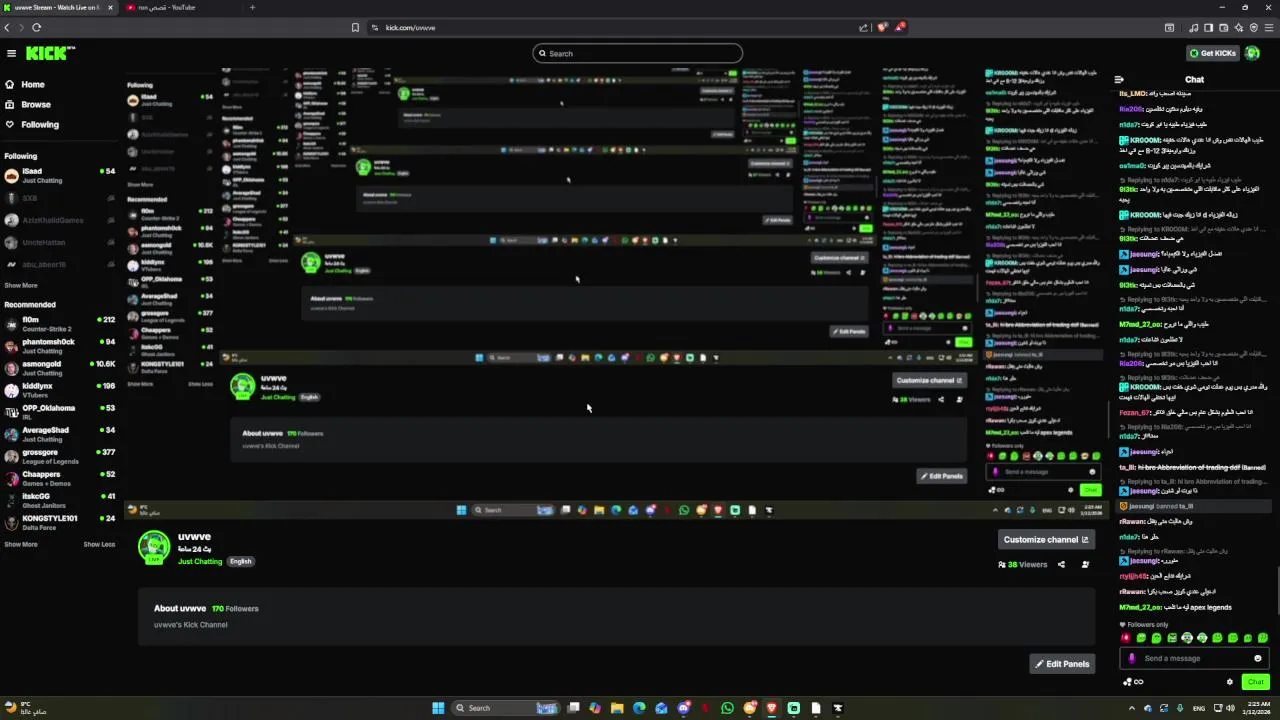
Task: Click the green Chat send button
Action: tap(1256, 682)
